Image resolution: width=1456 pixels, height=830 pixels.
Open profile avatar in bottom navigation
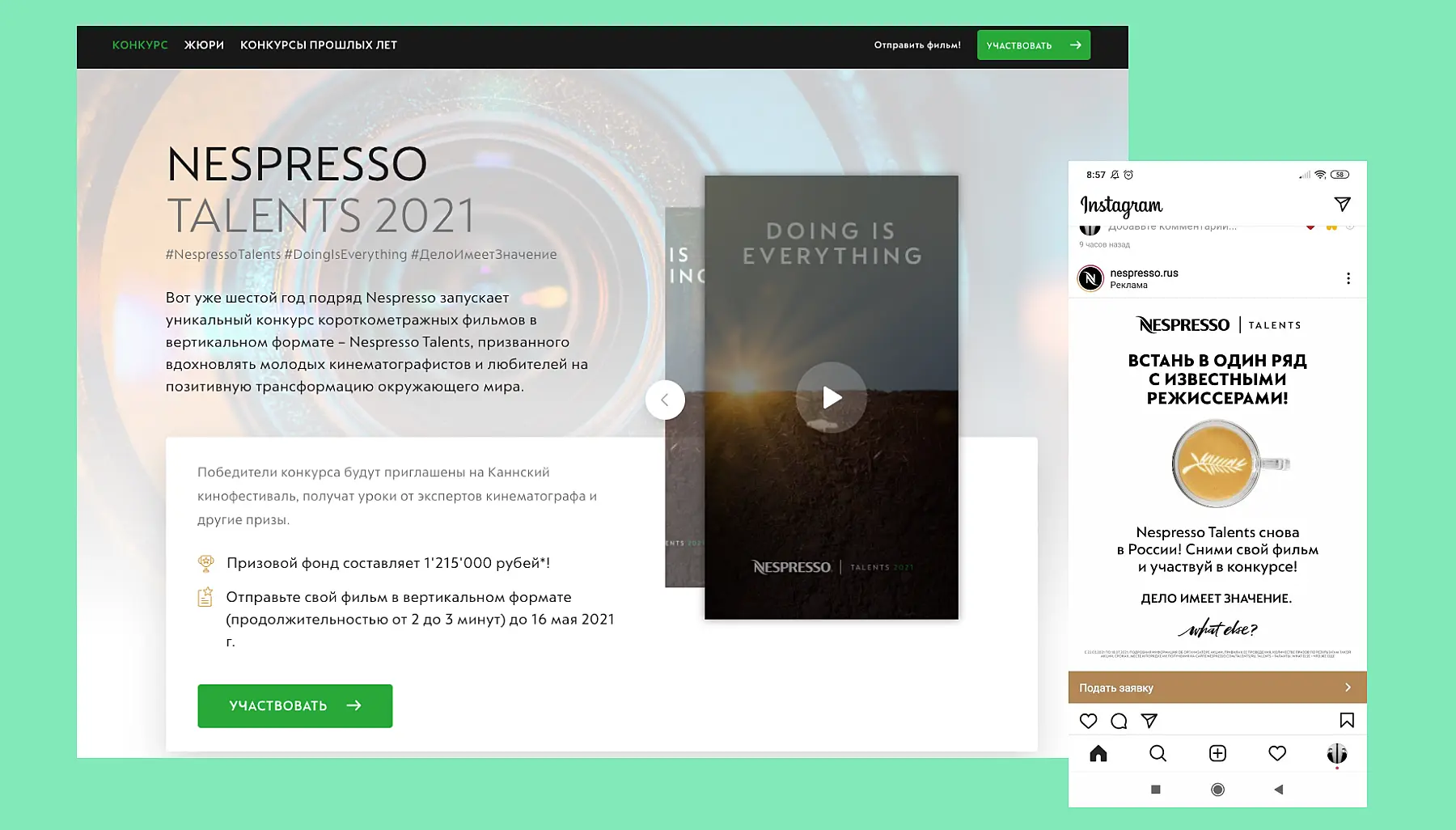pyautogui.click(x=1336, y=754)
